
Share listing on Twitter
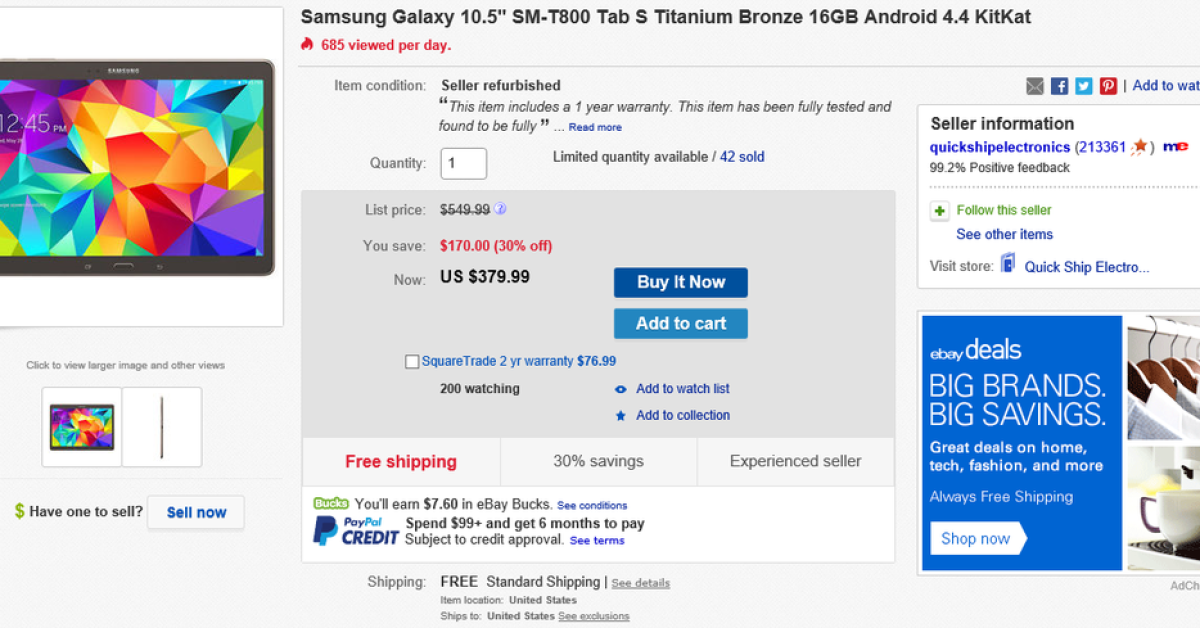[1084, 86]
